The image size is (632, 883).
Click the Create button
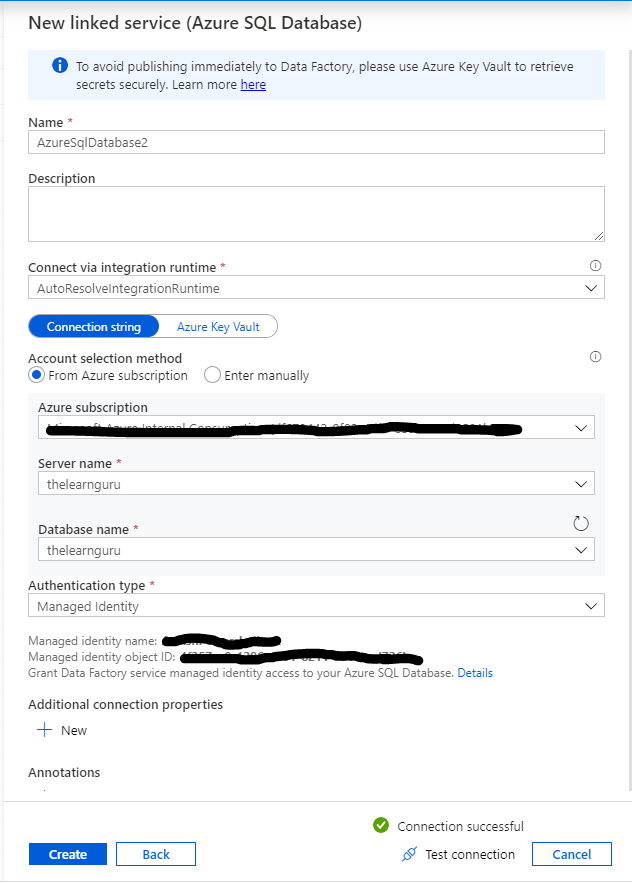click(x=67, y=854)
